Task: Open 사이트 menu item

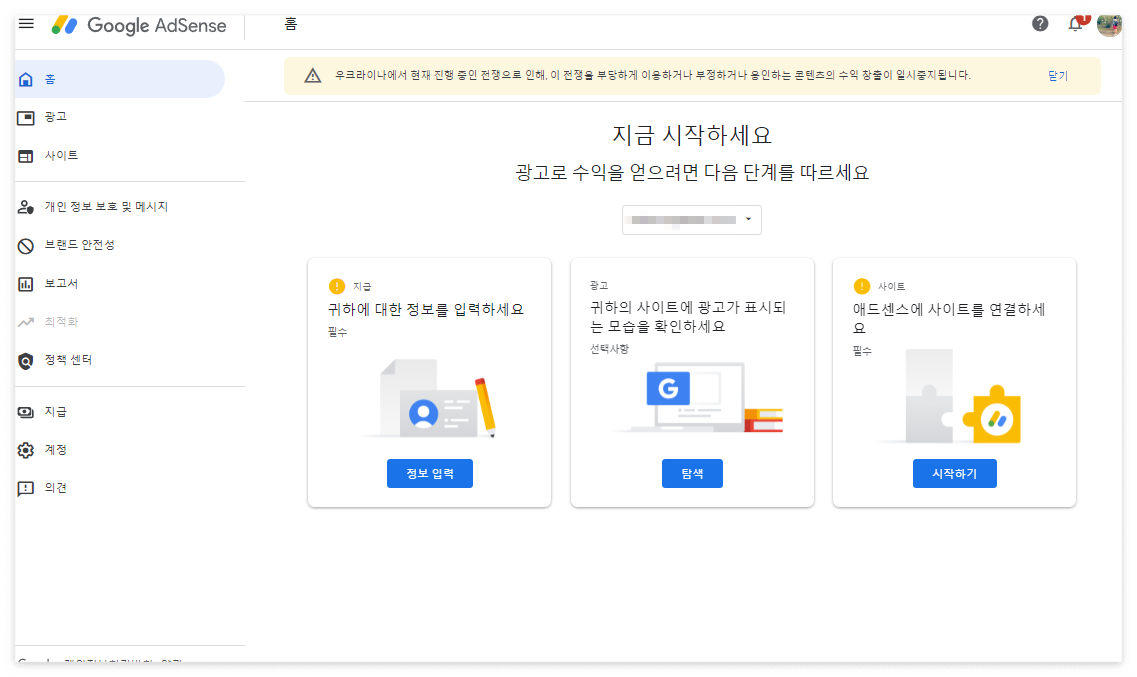Action: (x=62, y=155)
